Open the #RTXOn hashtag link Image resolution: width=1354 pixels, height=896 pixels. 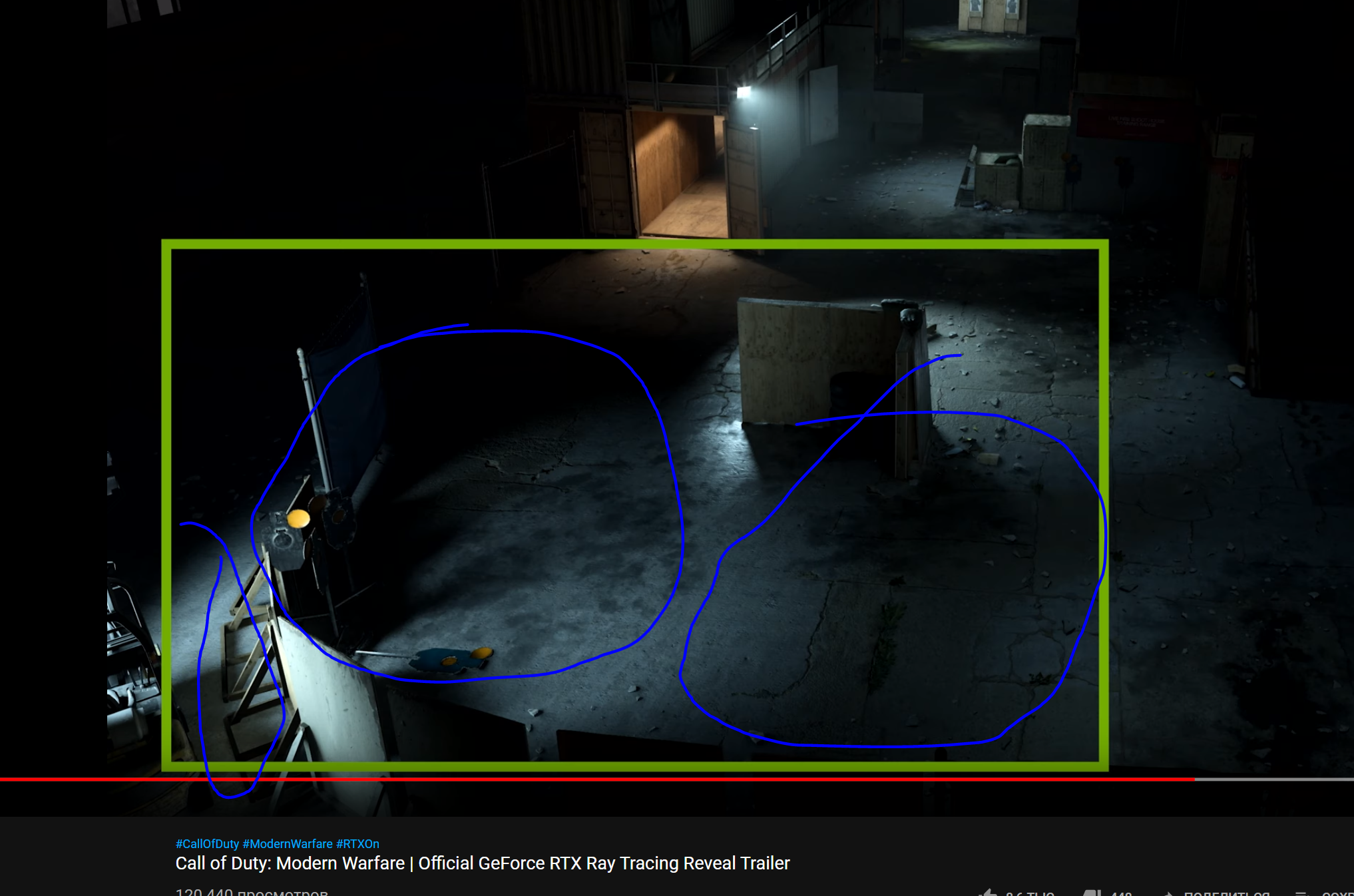(357, 843)
